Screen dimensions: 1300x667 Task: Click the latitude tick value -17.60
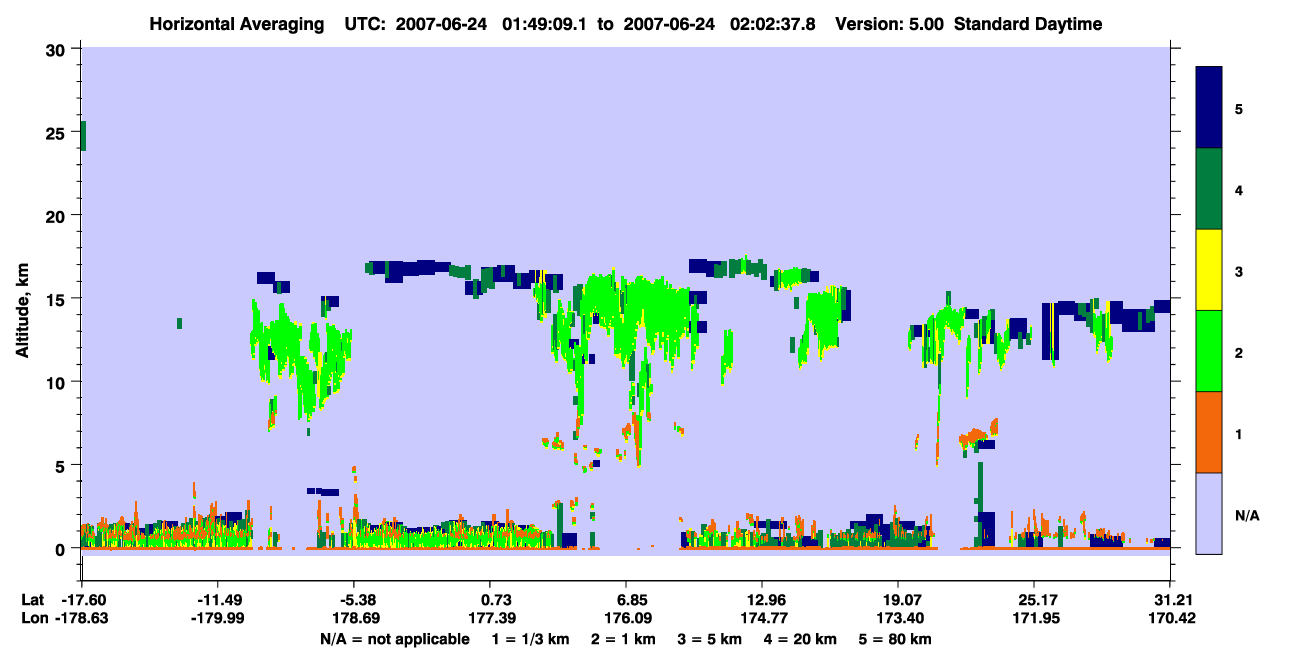click(81, 600)
